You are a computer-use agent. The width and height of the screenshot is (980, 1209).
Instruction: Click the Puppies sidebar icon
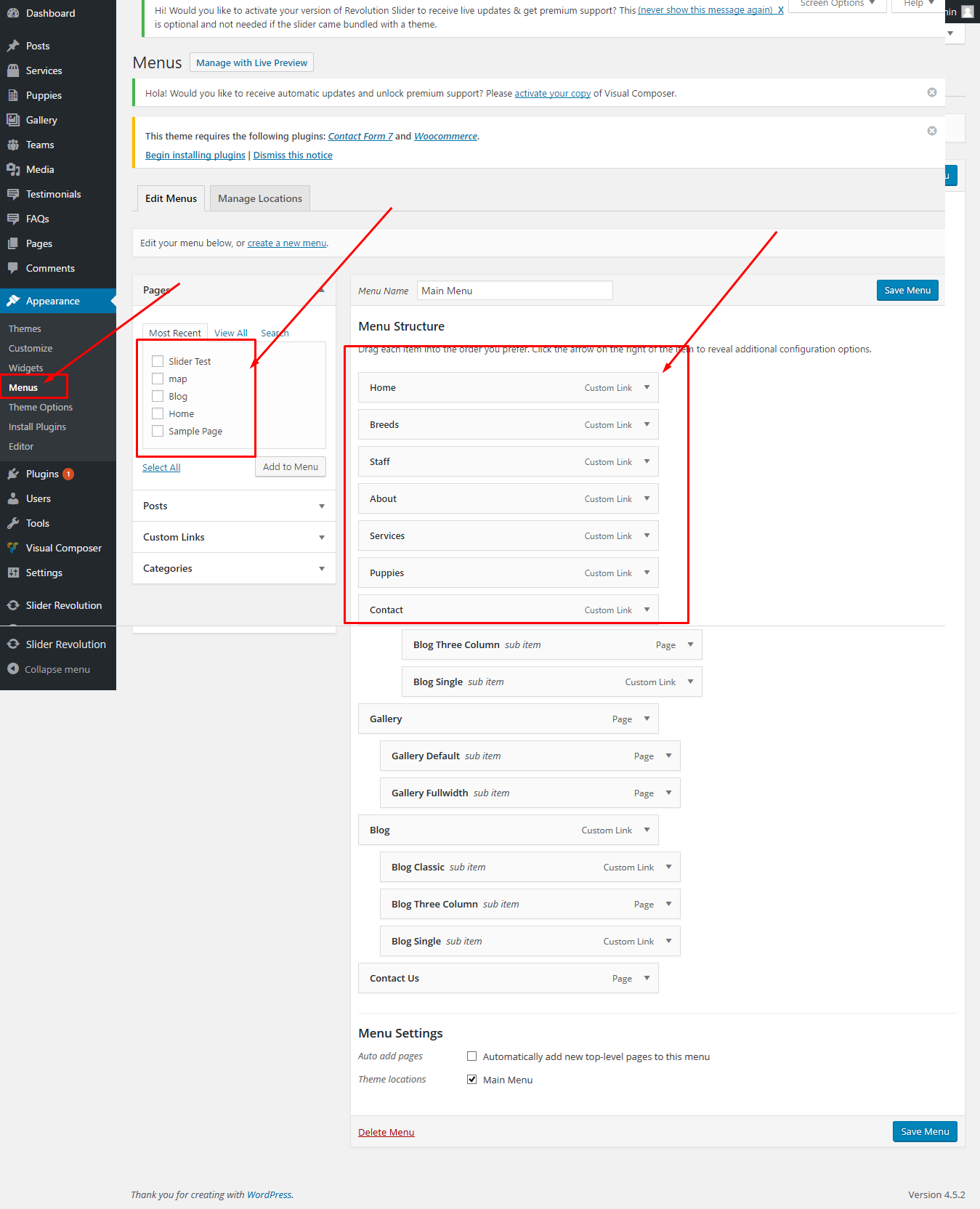pos(13,95)
